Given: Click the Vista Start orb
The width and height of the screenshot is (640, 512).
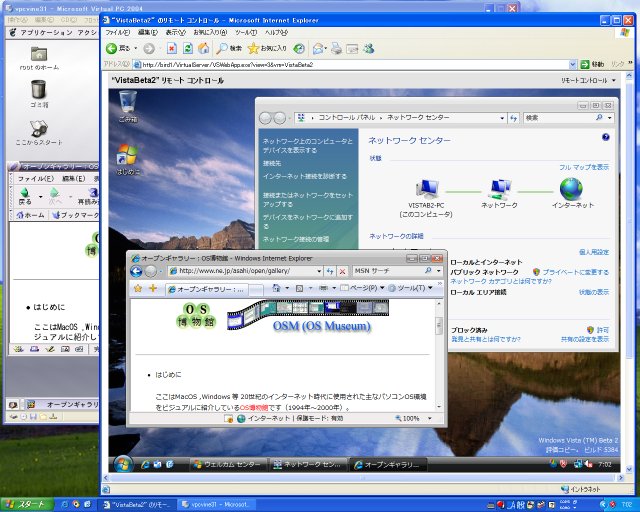Looking at the screenshot, I should pyautogui.click(x=123, y=464).
